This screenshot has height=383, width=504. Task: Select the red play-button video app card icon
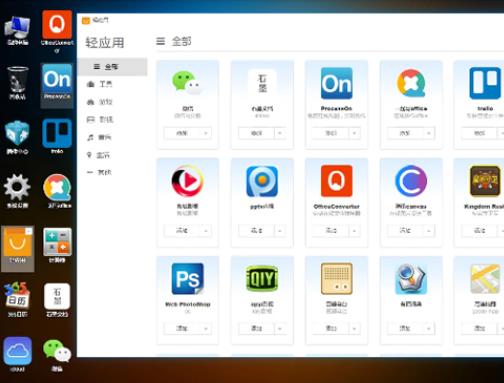187,181
